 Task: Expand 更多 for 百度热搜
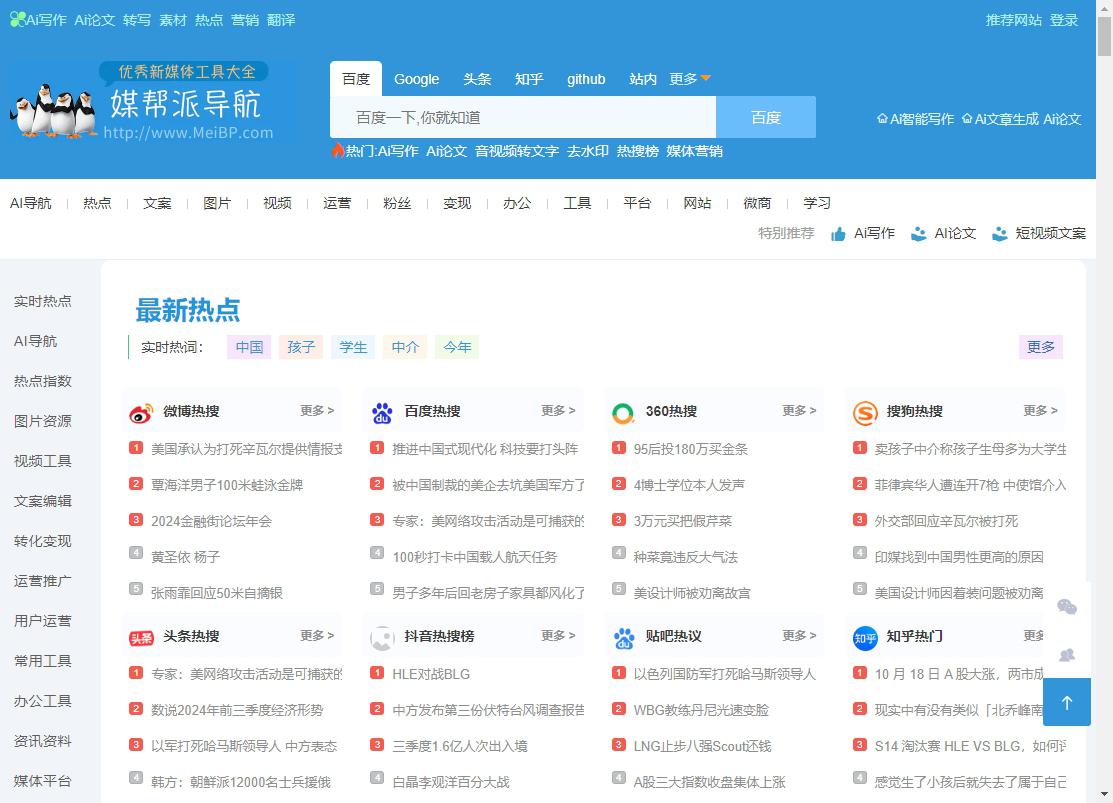[x=558, y=410]
